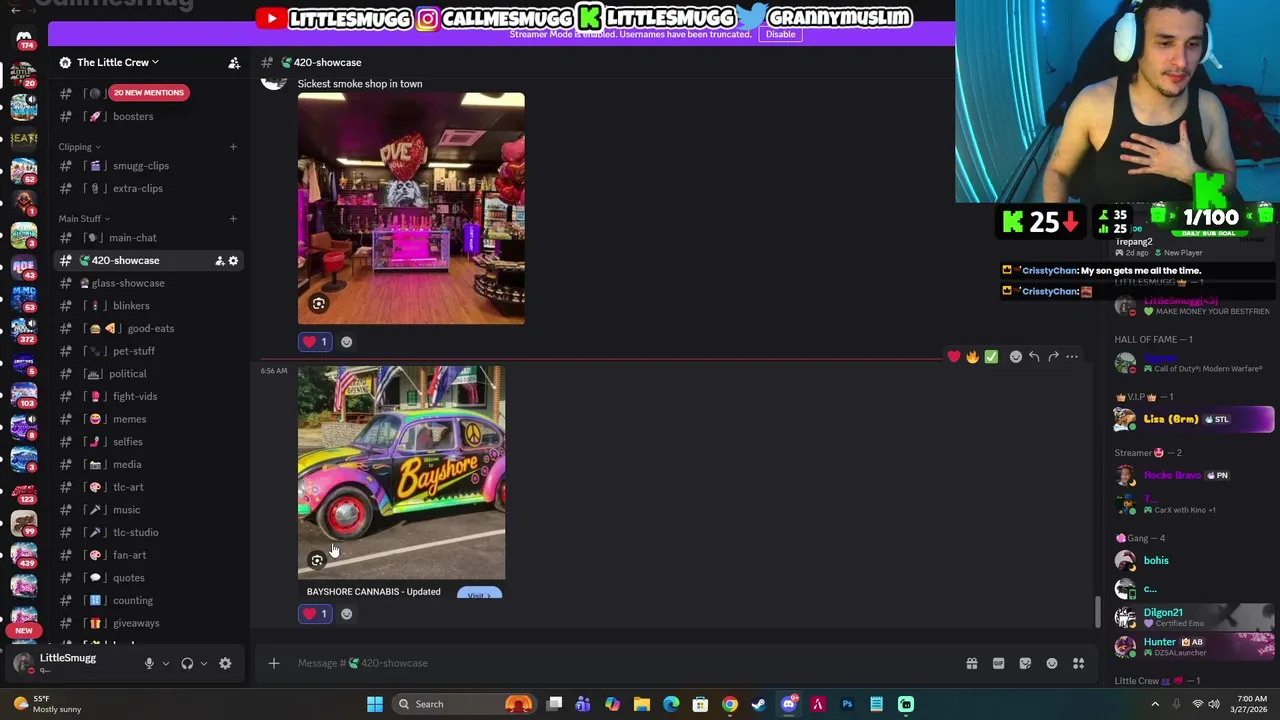Image resolution: width=1280 pixels, height=720 pixels.
Task: Open image options on the Bayshore car photo
Action: pyautogui.click(x=317, y=560)
